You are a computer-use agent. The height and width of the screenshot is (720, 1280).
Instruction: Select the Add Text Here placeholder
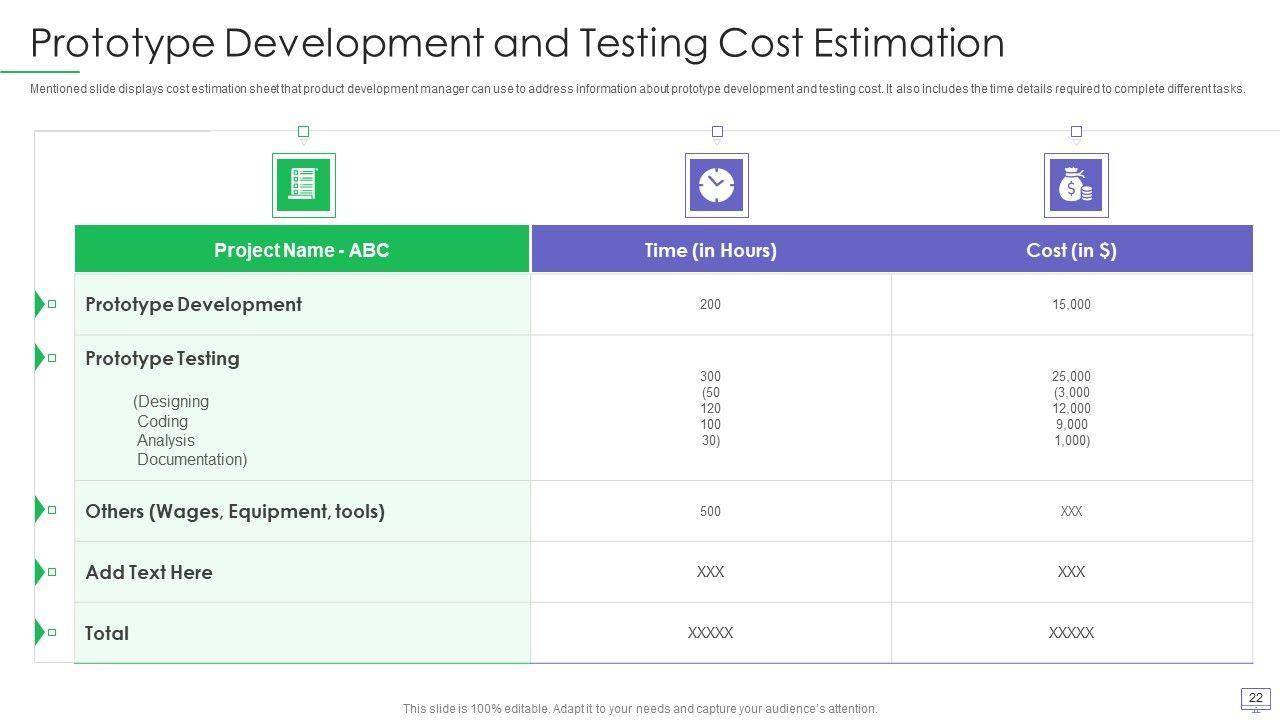(149, 572)
